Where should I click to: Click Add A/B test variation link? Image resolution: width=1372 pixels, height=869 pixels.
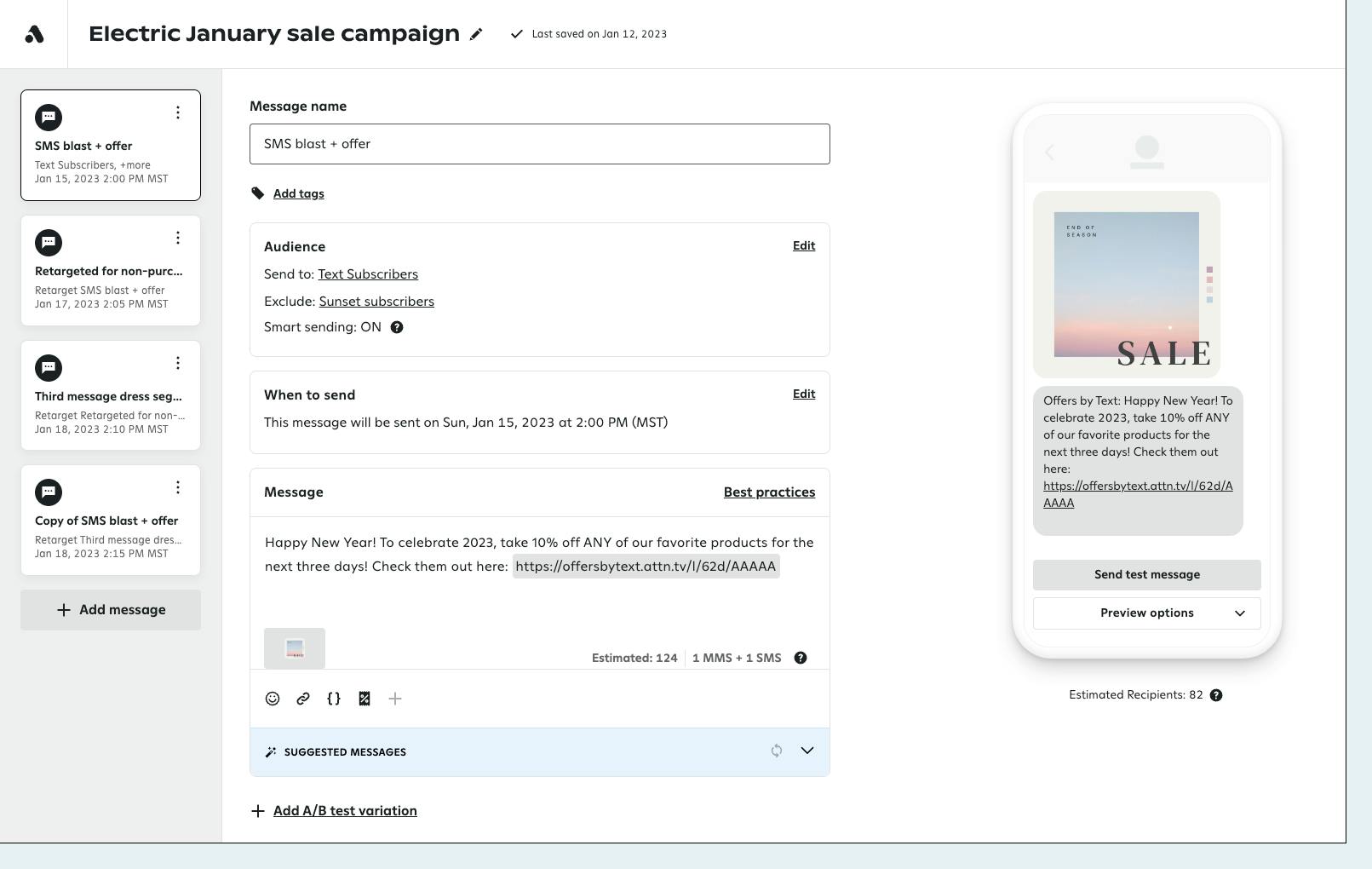[345, 811]
